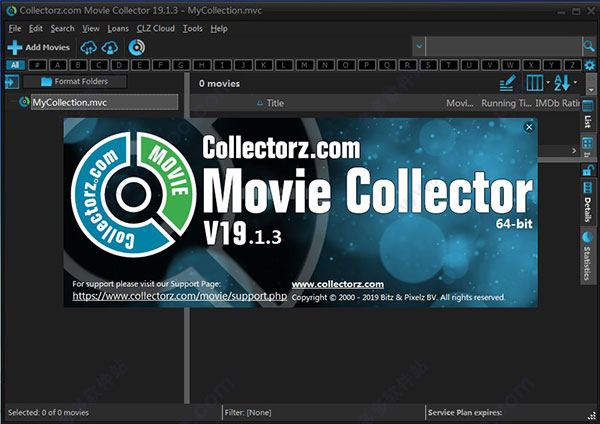This screenshot has width=600, height=424.
Task: Open the sort order dropdown arrow
Action: tap(575, 83)
